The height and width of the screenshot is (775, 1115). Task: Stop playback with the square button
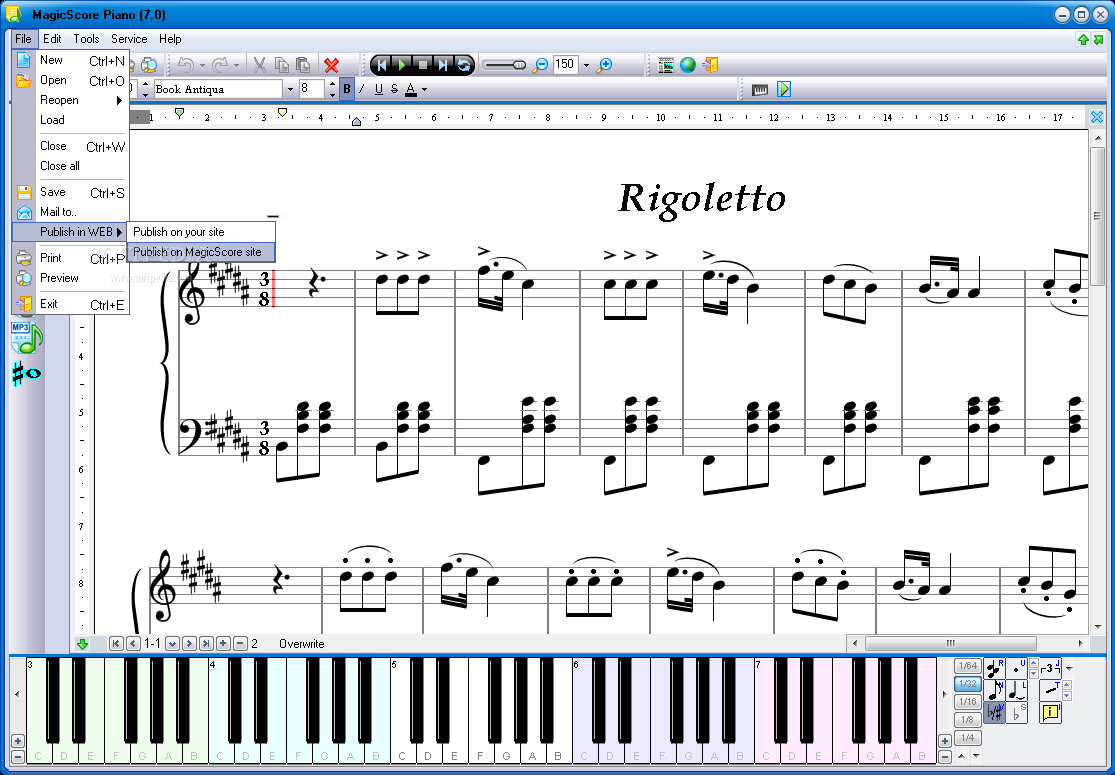422,65
